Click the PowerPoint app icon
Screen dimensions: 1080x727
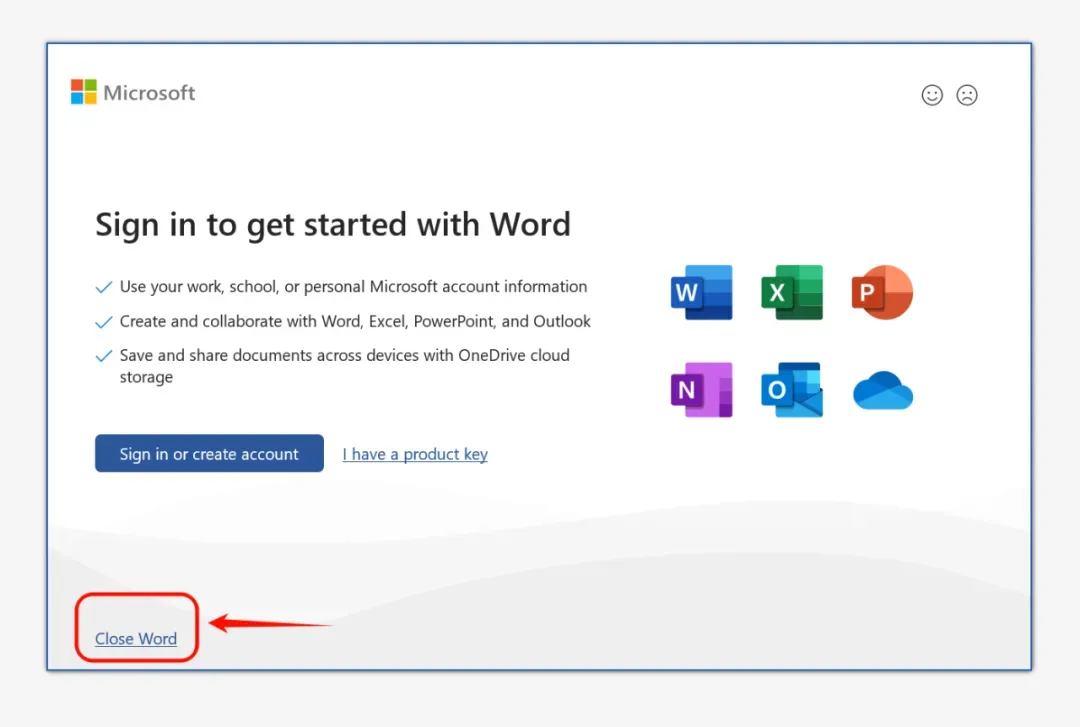[x=882, y=292]
